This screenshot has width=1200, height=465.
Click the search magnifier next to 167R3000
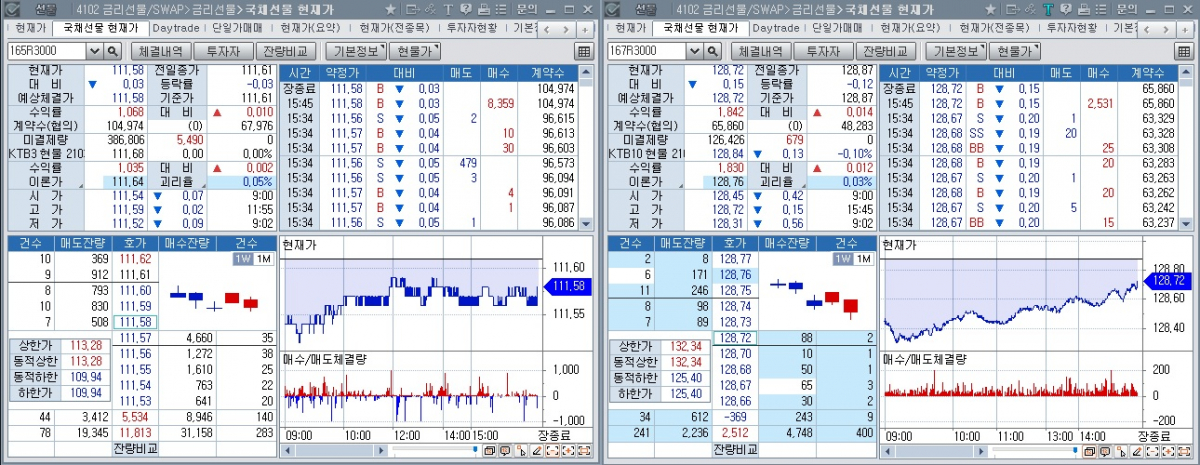pos(712,50)
